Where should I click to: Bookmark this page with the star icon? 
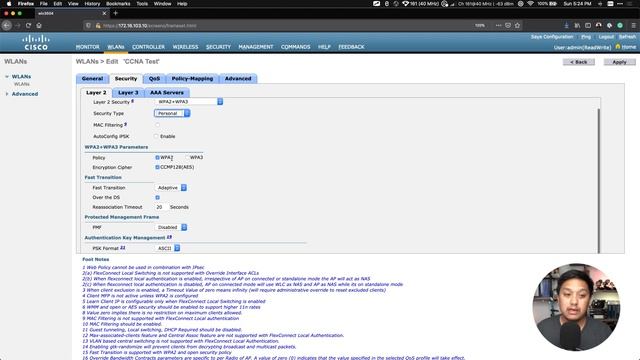pyautogui.click(x=518, y=25)
